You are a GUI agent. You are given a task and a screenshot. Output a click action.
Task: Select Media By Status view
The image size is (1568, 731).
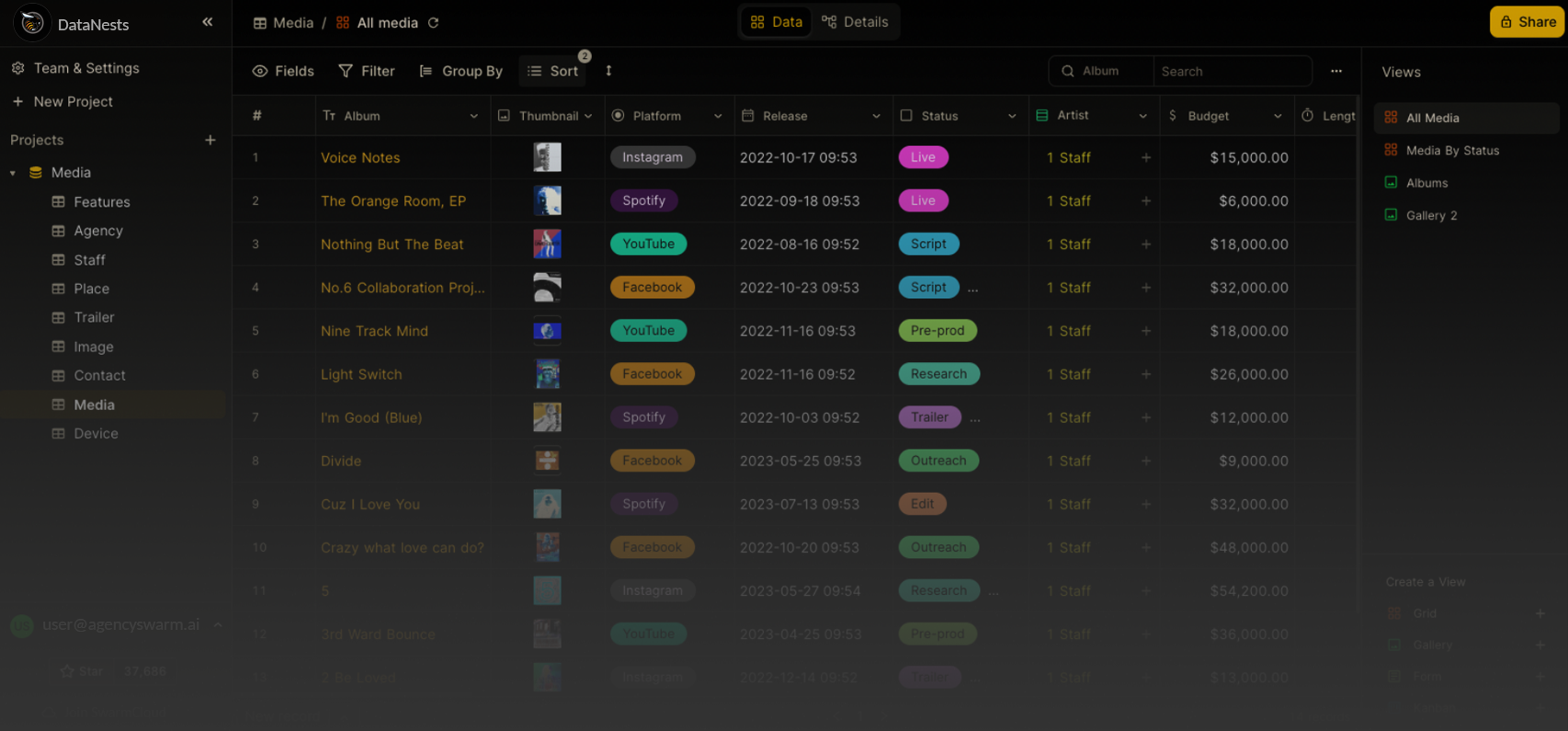(1451, 150)
